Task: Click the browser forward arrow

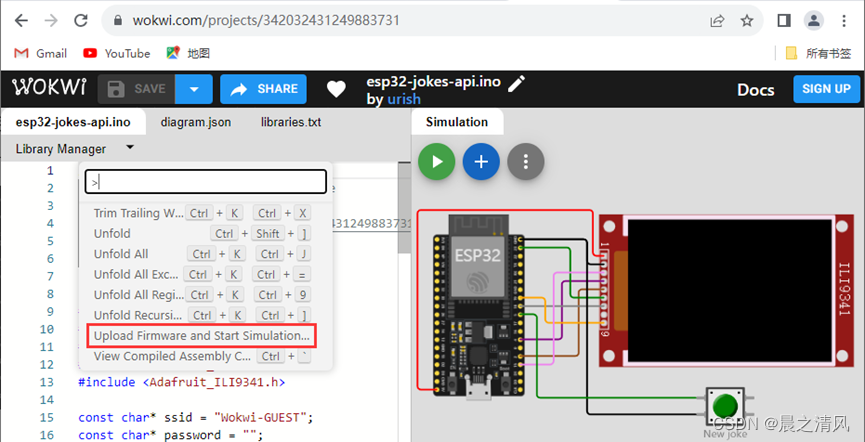Action: 51,21
